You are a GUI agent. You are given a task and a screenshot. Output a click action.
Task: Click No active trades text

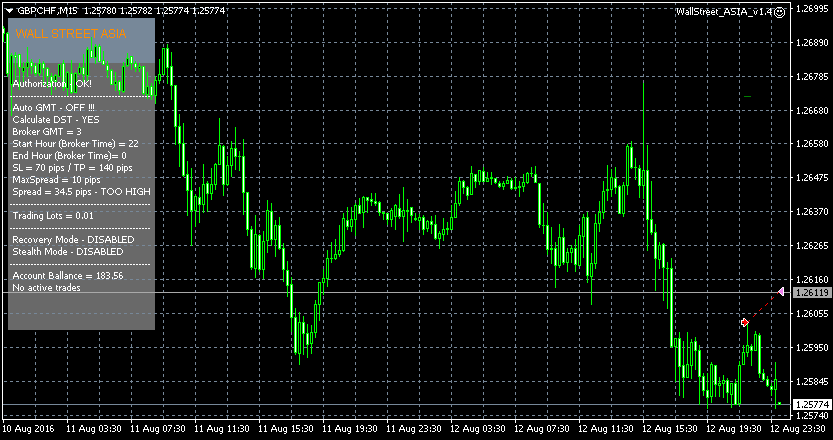46,287
